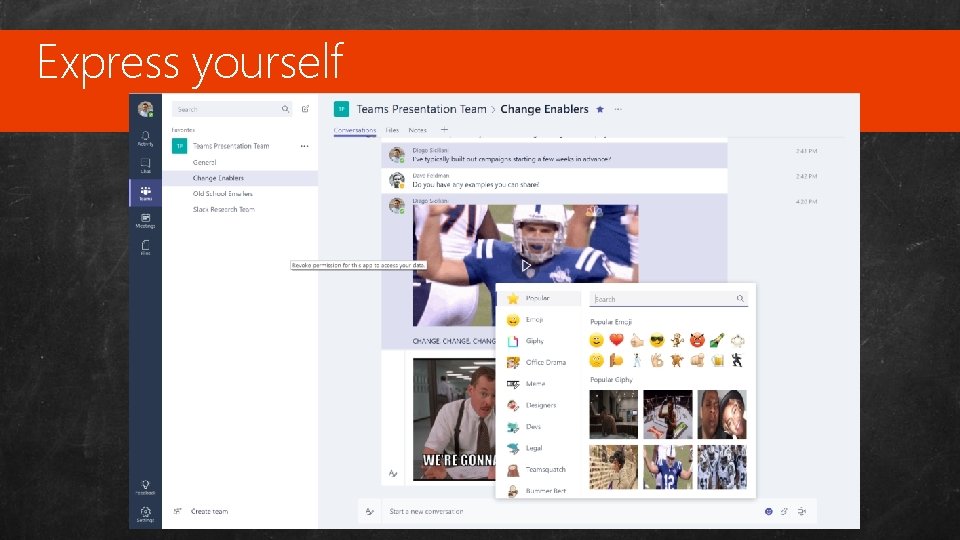The width and height of the screenshot is (960, 540).
Task: Insert the thumbs up emoji
Action: (637, 340)
